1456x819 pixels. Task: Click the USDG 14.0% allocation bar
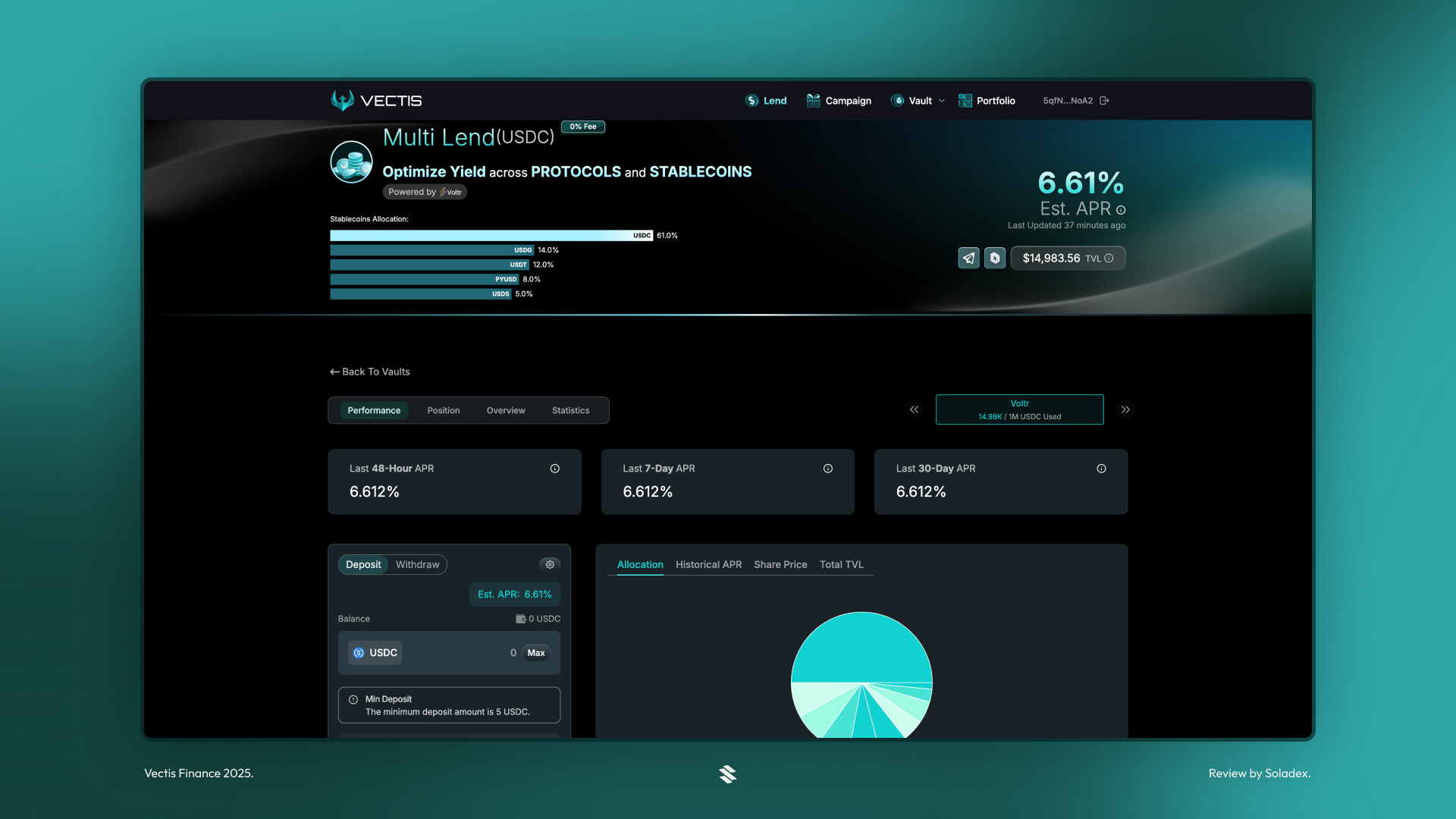432,250
